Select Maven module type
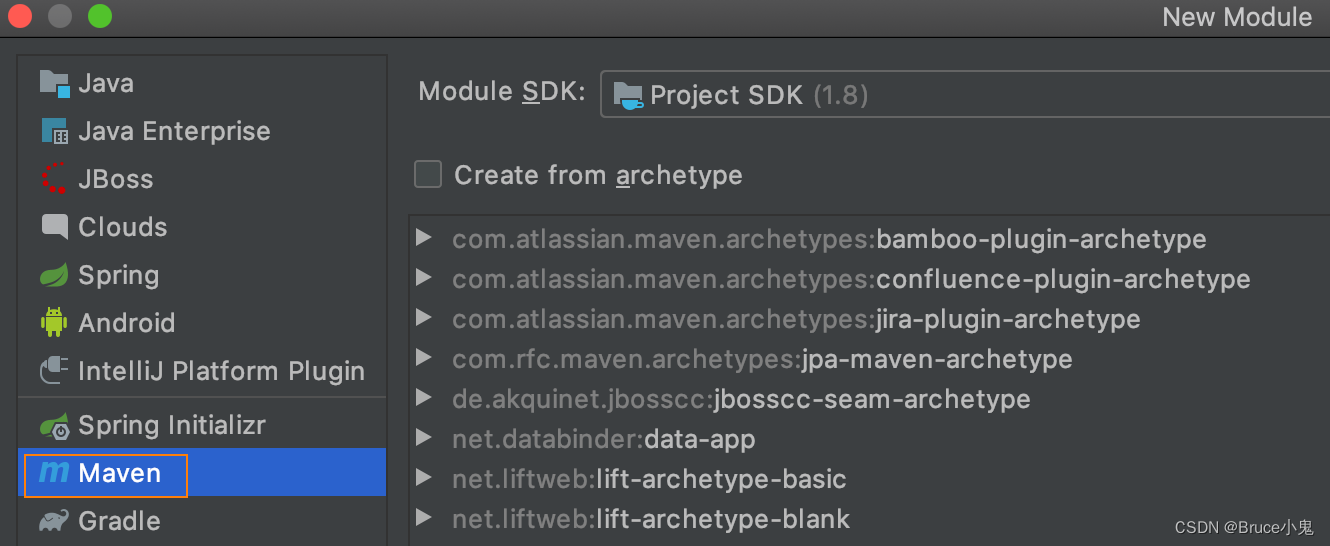Image resolution: width=1330 pixels, height=546 pixels. [202, 472]
